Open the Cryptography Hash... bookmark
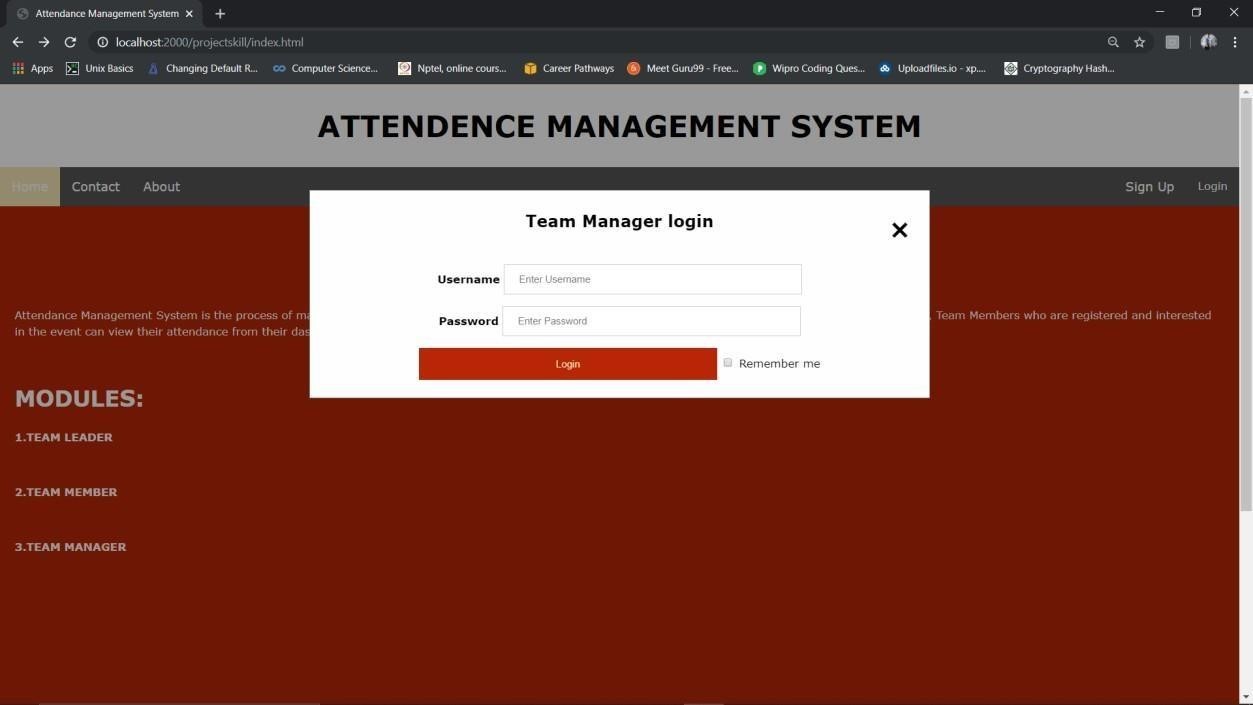This screenshot has width=1253, height=705. [x=1059, y=69]
